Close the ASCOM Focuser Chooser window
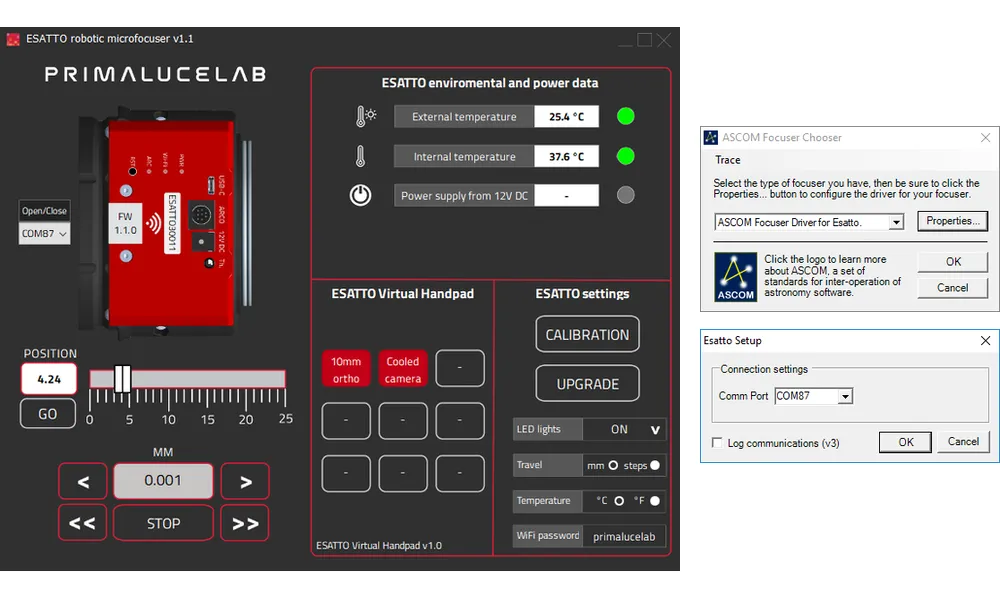1000x600 pixels. pos(985,137)
